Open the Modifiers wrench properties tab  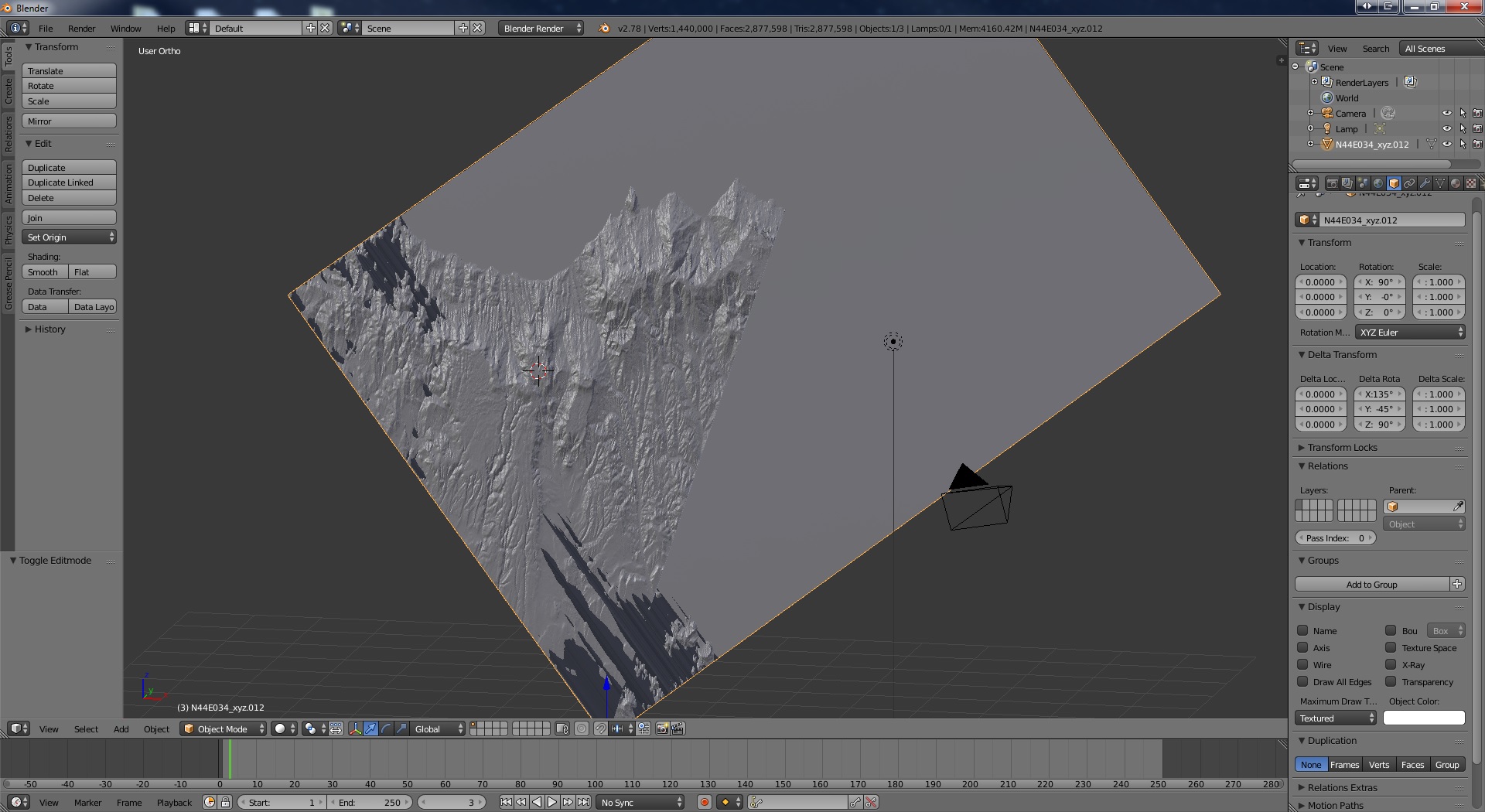coord(1425,183)
